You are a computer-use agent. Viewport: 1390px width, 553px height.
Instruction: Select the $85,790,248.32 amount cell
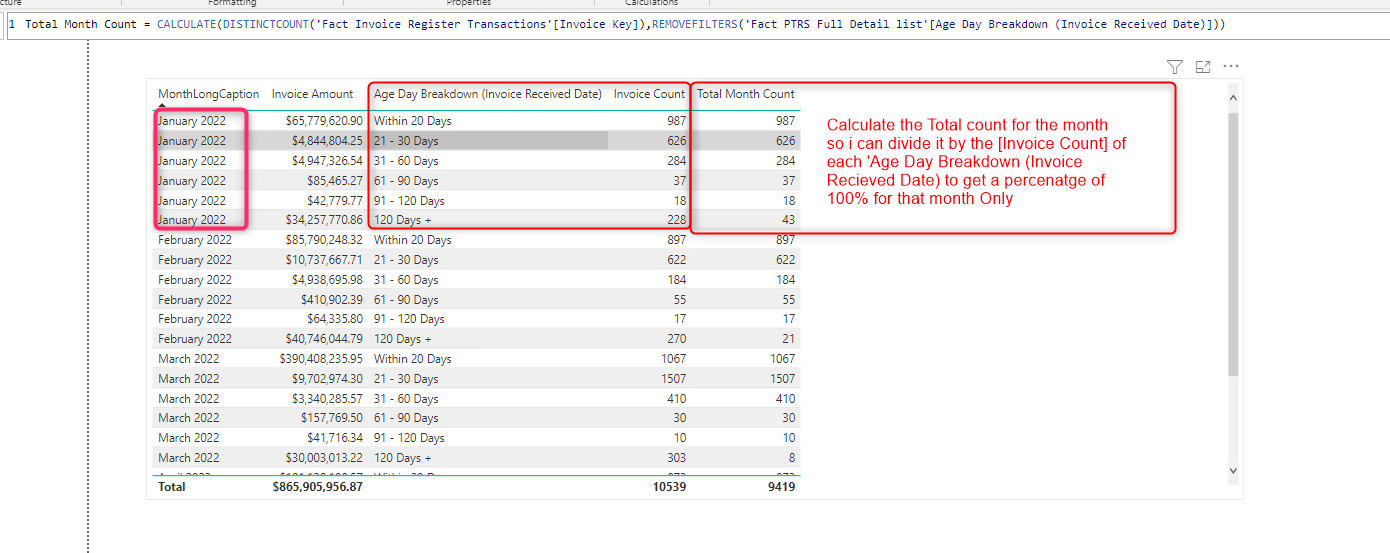[324, 240]
